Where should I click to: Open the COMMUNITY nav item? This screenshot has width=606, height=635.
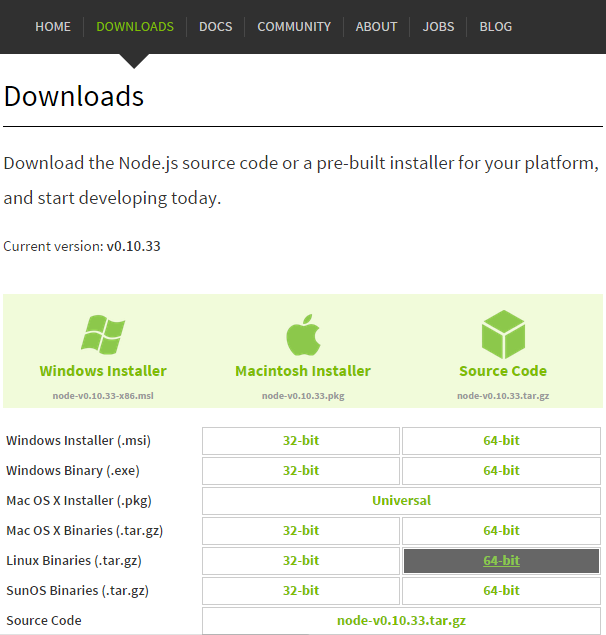click(x=294, y=27)
